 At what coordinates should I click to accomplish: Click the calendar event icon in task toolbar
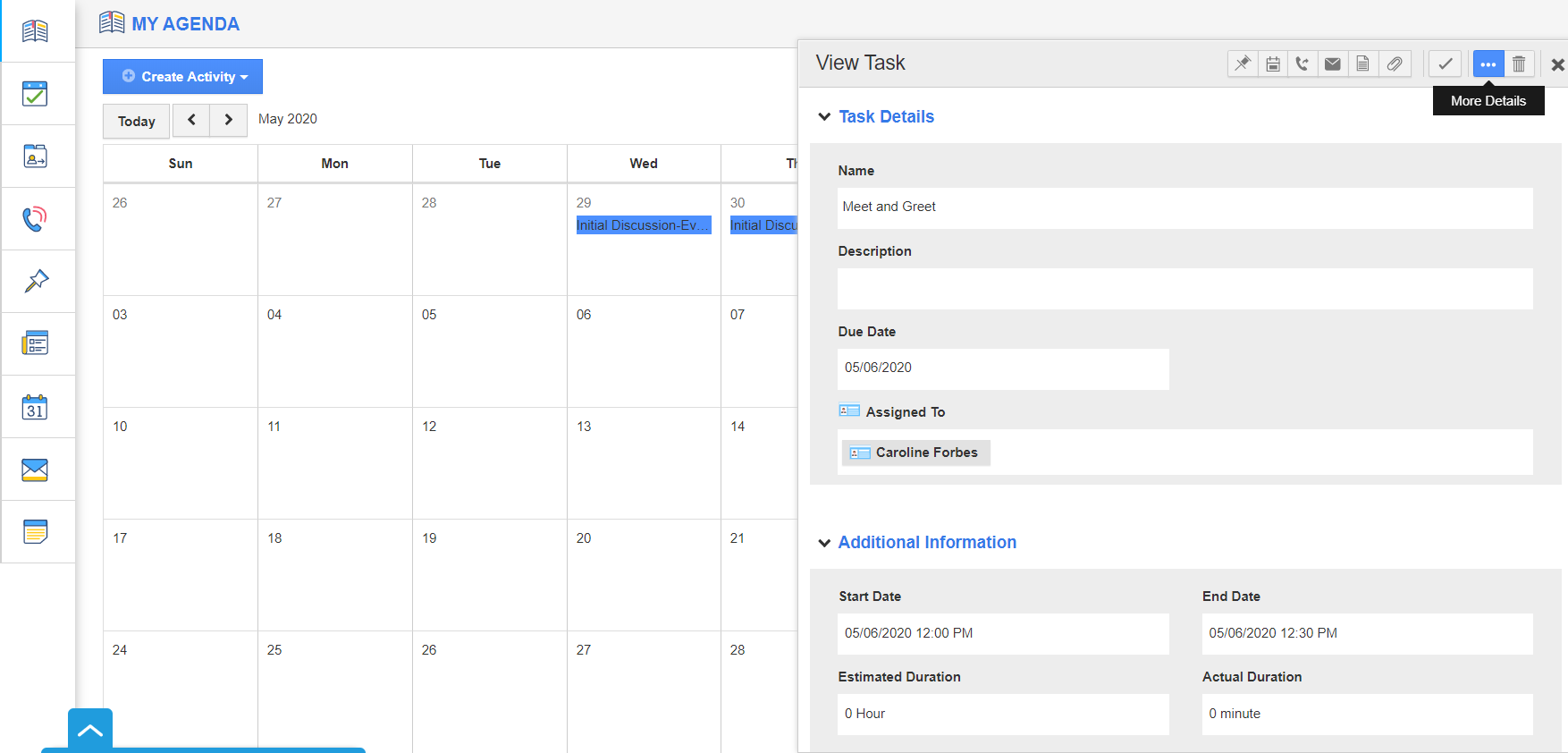[x=1273, y=63]
